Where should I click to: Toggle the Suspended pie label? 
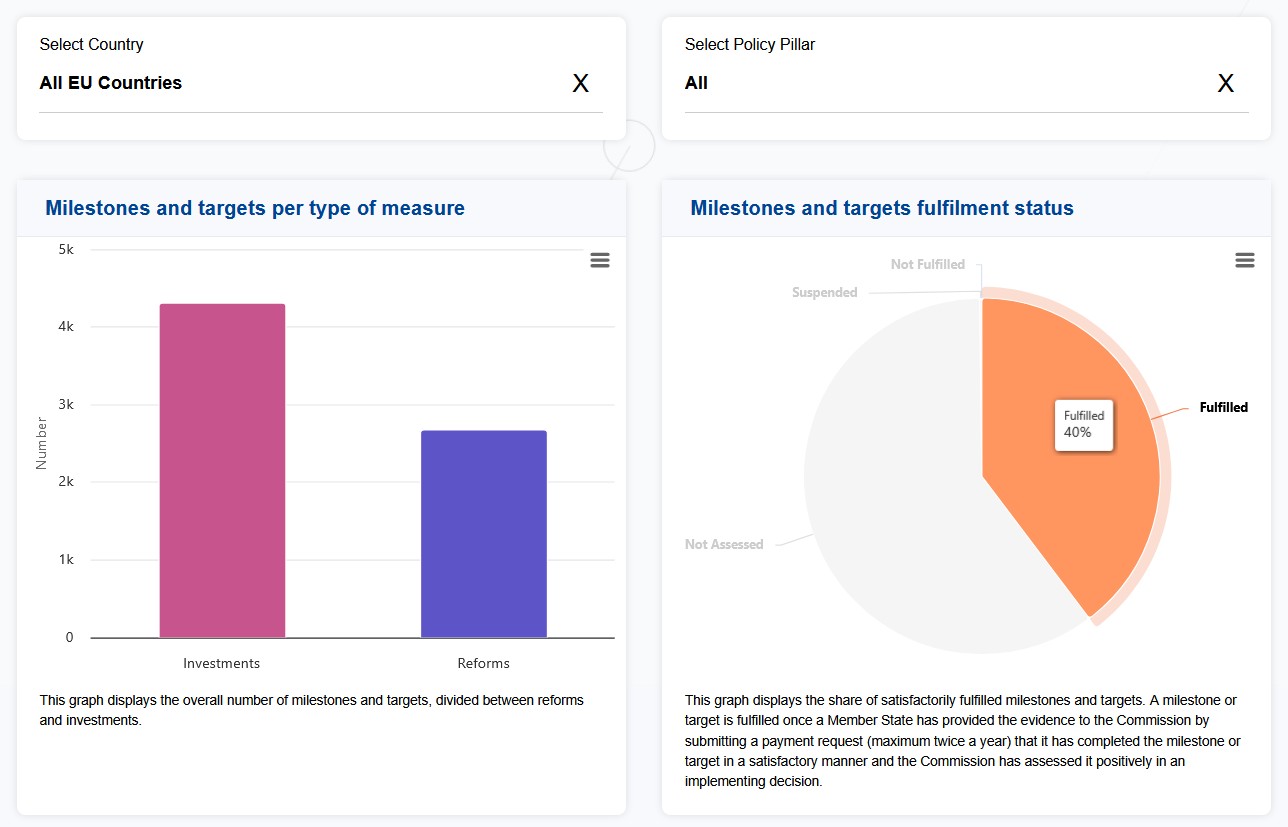pyautogui.click(x=824, y=293)
